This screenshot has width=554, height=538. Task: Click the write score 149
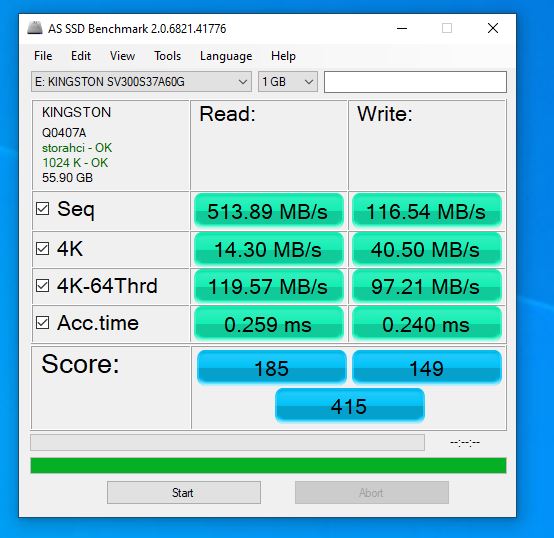click(x=427, y=367)
